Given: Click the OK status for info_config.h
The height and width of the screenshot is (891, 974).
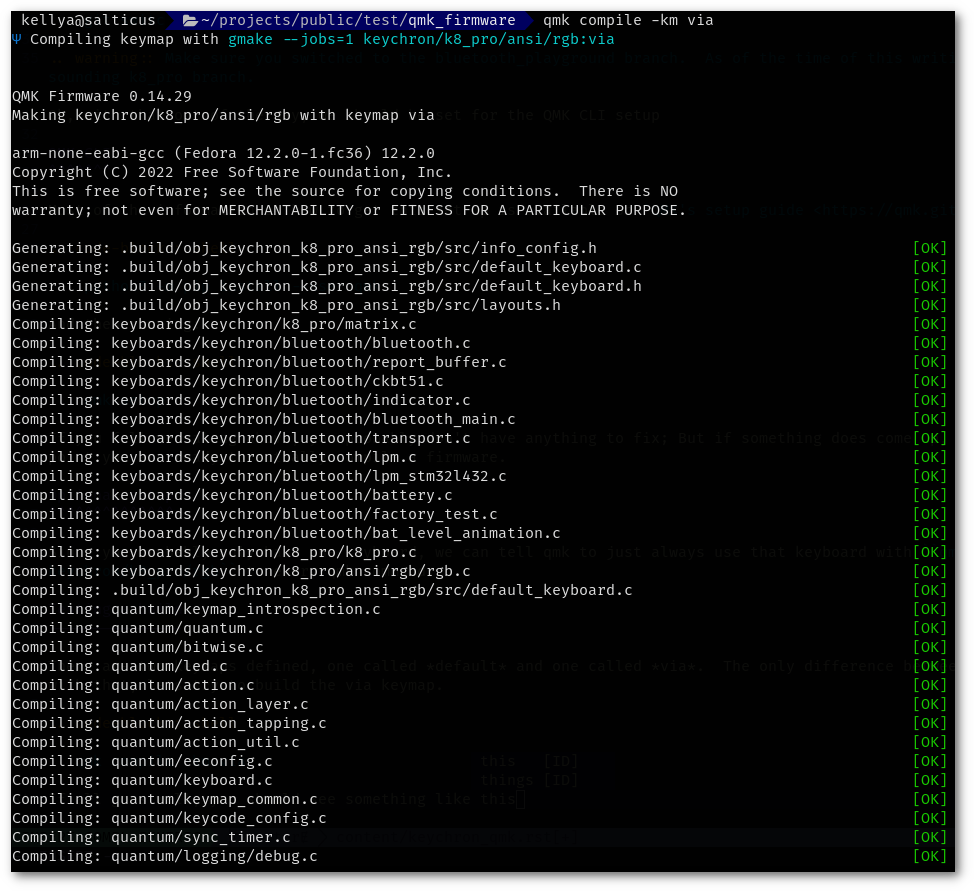Looking at the screenshot, I should click(929, 249).
